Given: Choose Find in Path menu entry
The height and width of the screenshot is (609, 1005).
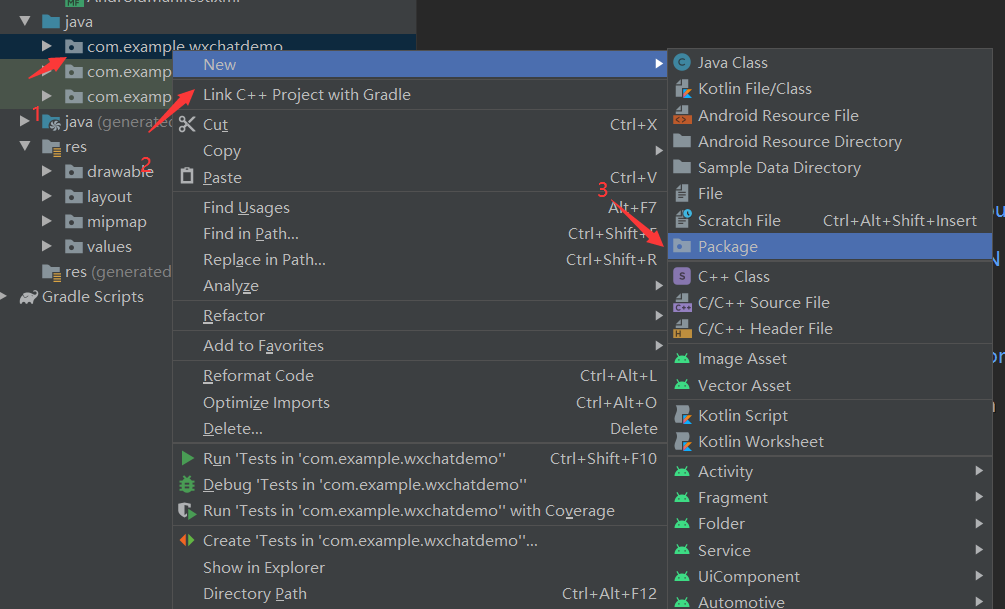Looking at the screenshot, I should pos(420,233).
